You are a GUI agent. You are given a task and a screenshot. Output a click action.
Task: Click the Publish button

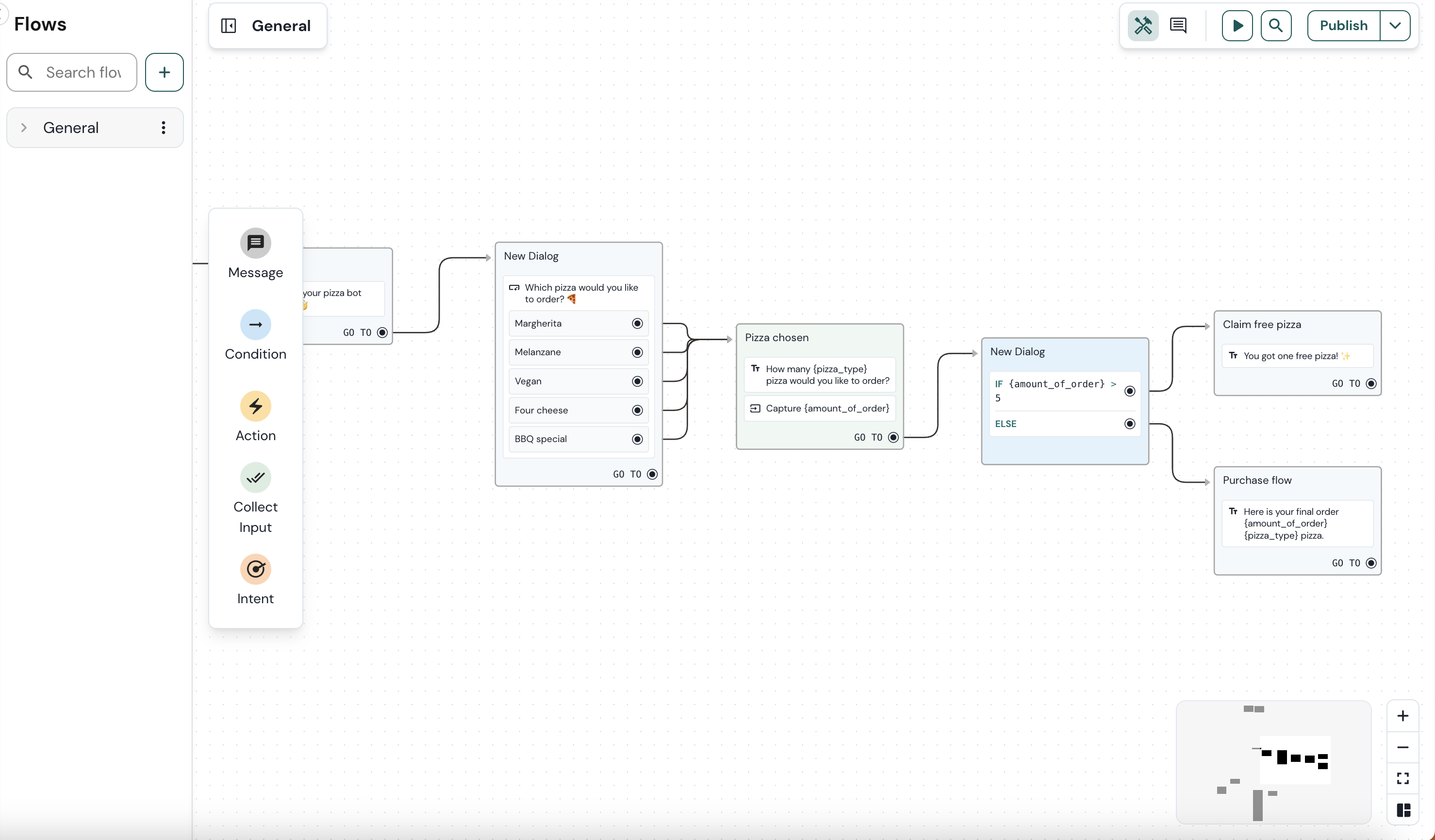[1343, 26]
